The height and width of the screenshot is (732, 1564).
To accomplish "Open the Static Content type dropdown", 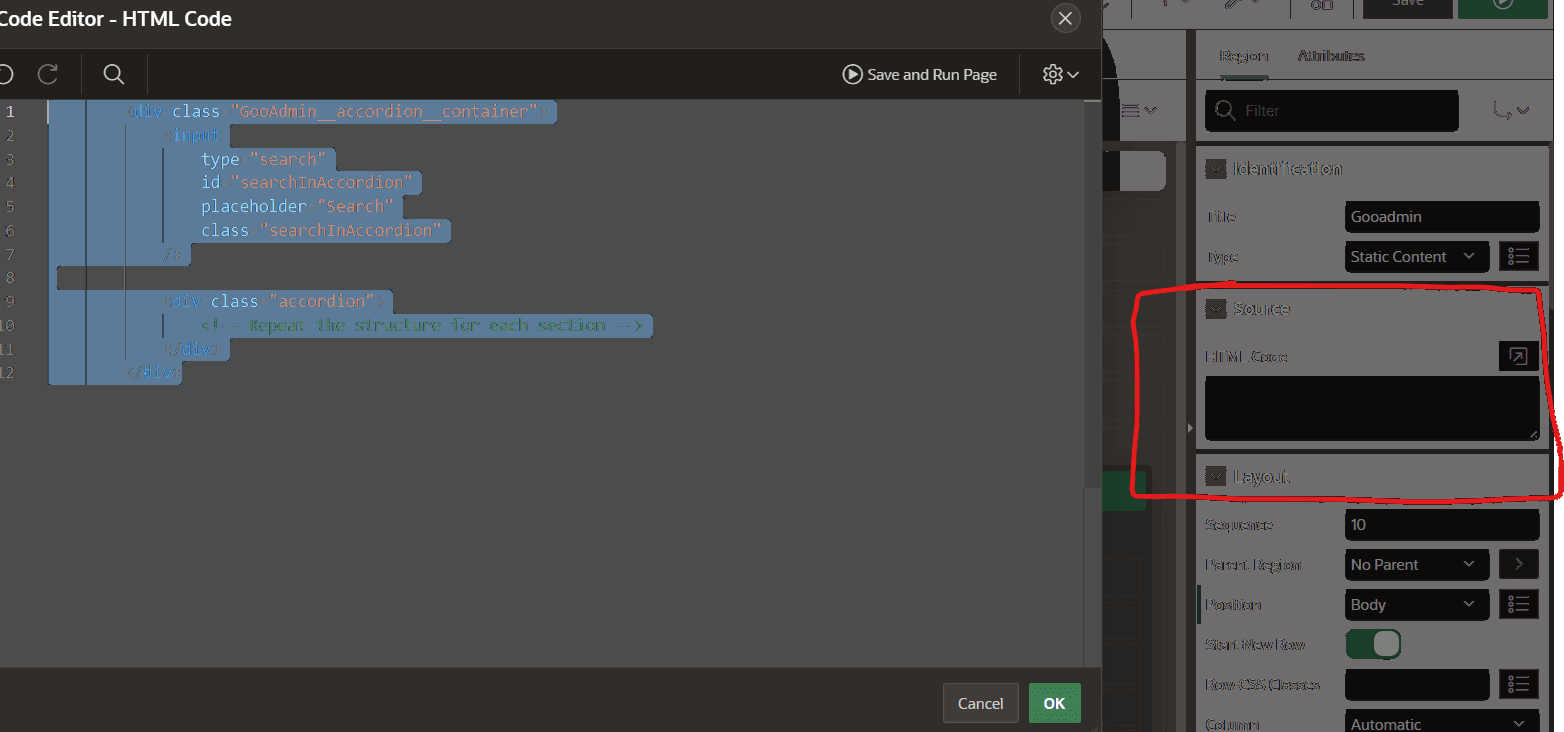I will tap(1416, 256).
